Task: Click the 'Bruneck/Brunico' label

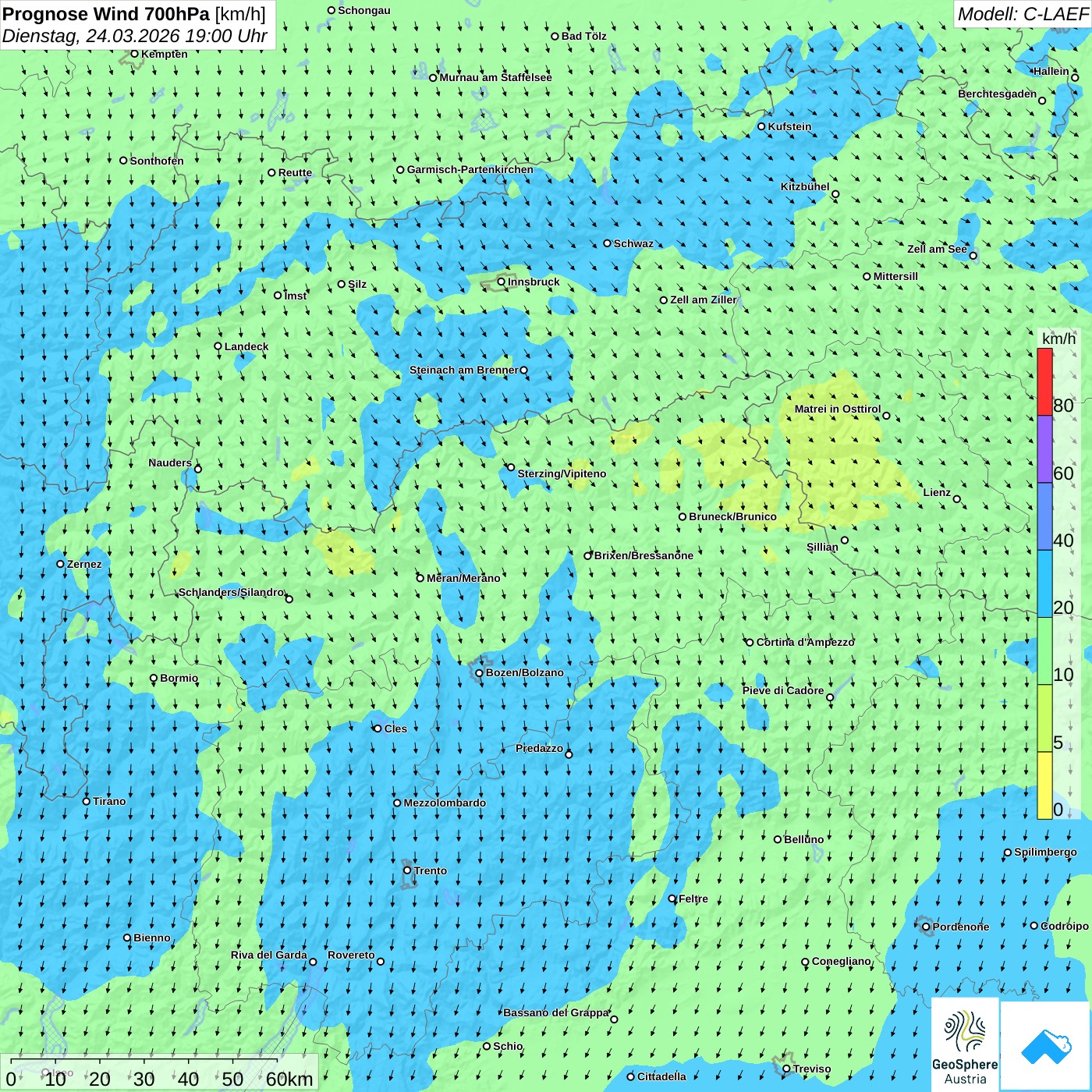Action: 732,516
